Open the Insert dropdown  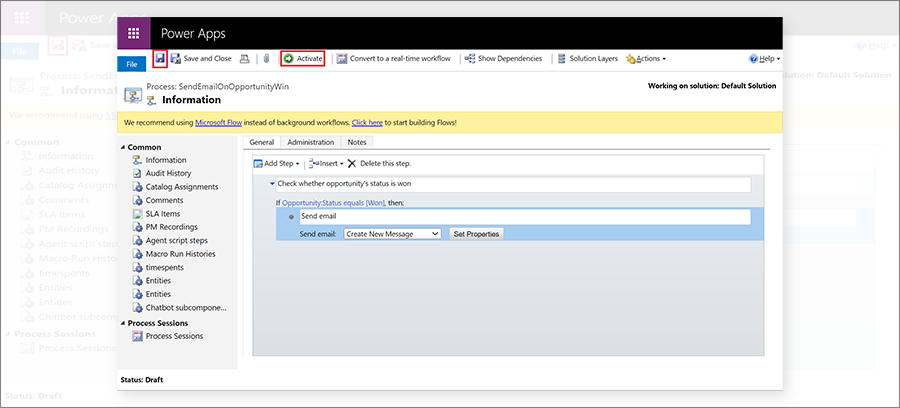326,164
